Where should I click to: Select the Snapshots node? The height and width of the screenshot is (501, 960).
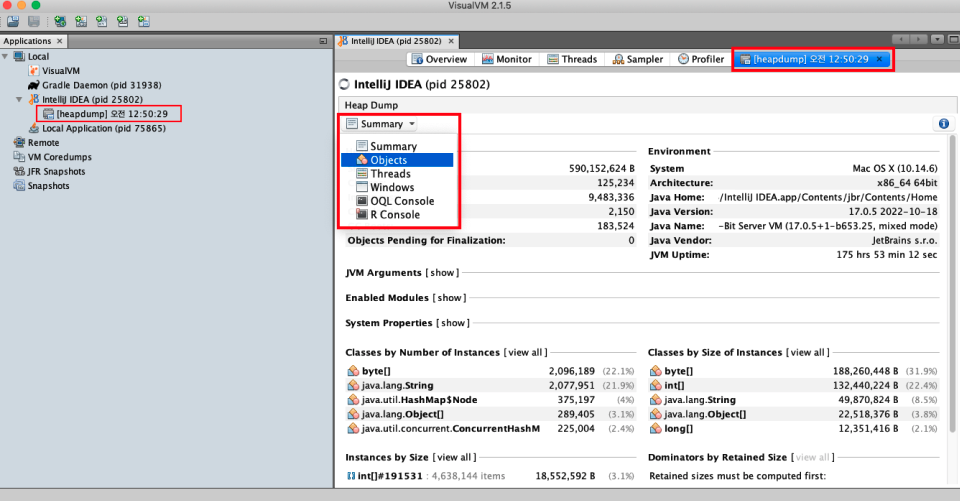click(x=42, y=186)
